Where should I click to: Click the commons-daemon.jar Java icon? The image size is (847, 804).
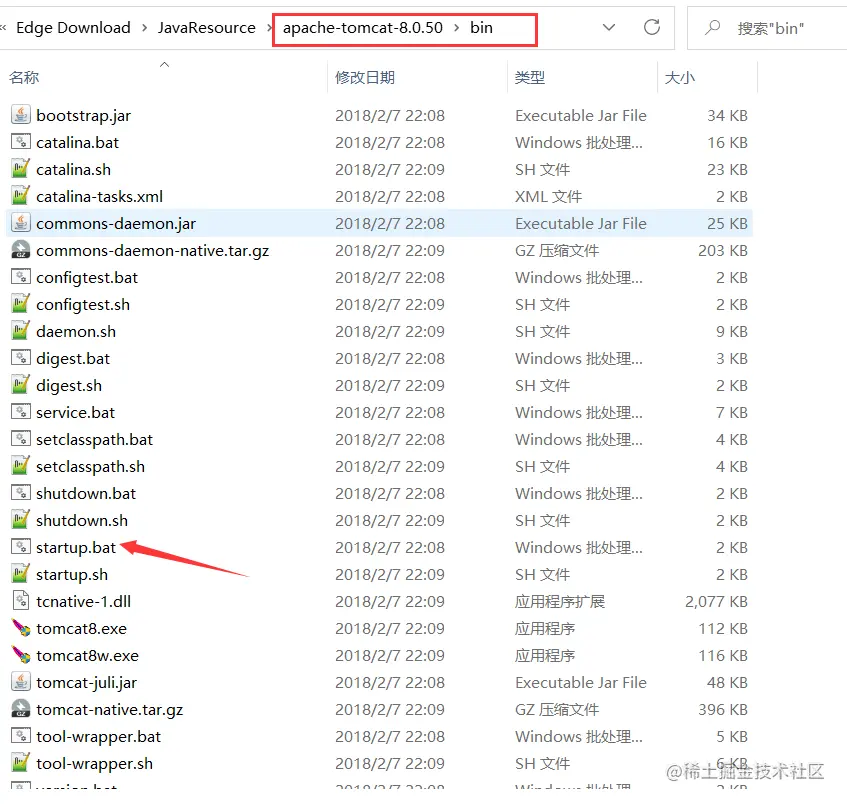point(21,223)
